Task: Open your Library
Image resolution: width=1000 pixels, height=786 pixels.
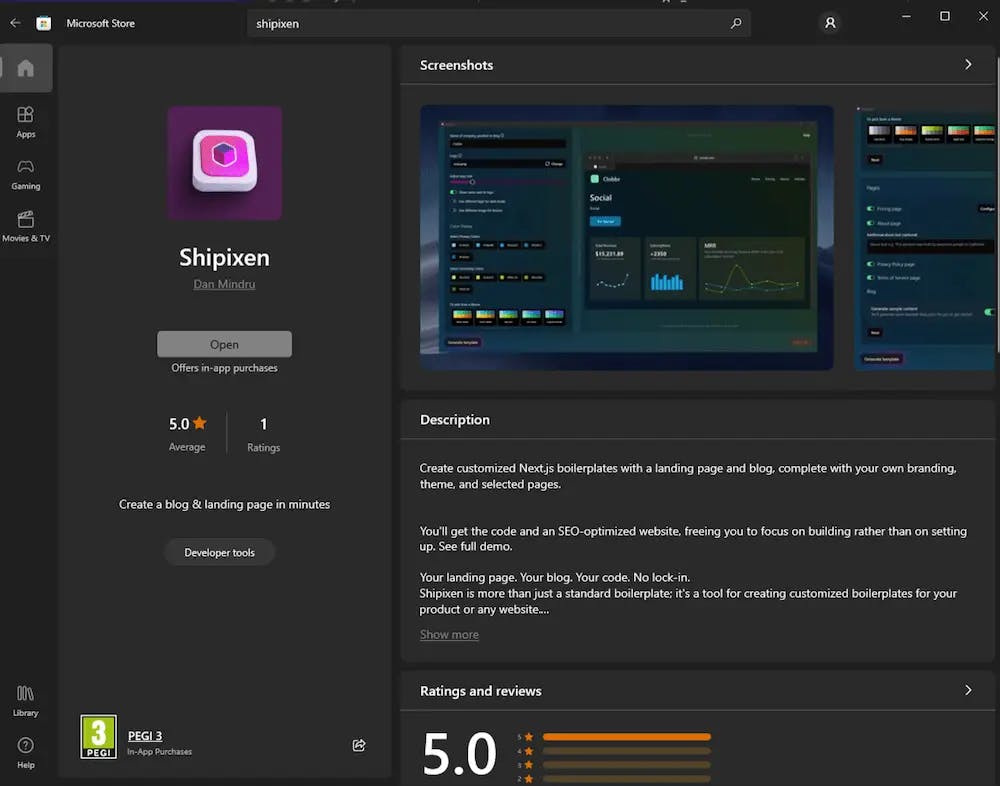Action: [x=26, y=700]
